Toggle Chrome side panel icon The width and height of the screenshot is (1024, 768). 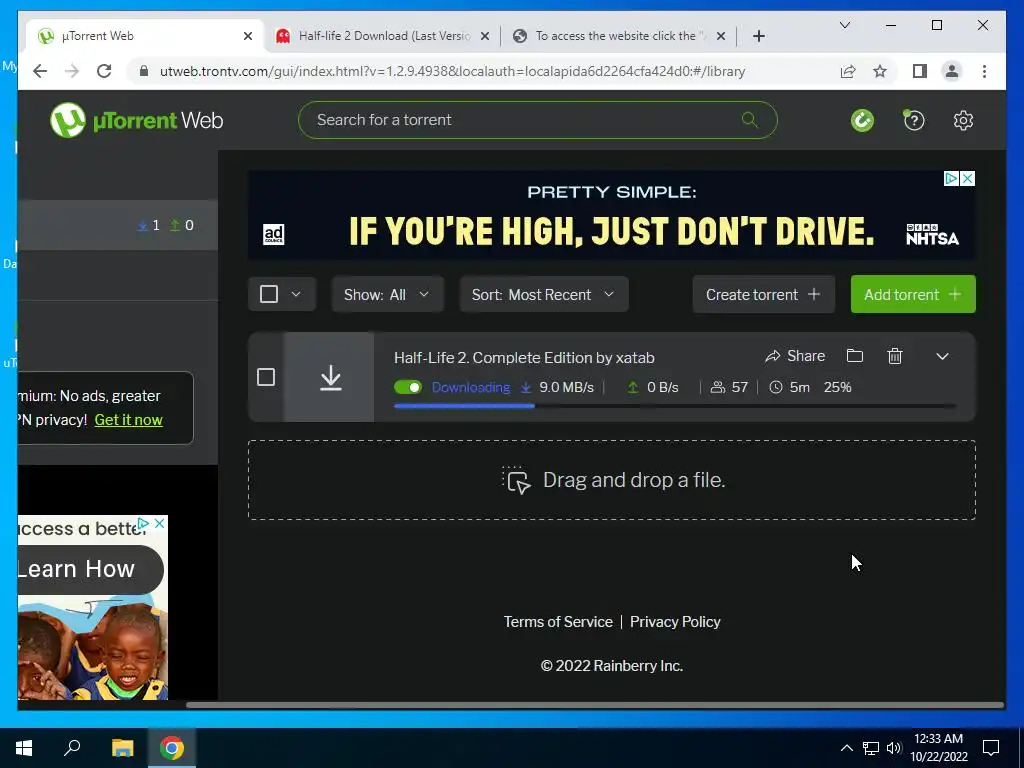920,71
